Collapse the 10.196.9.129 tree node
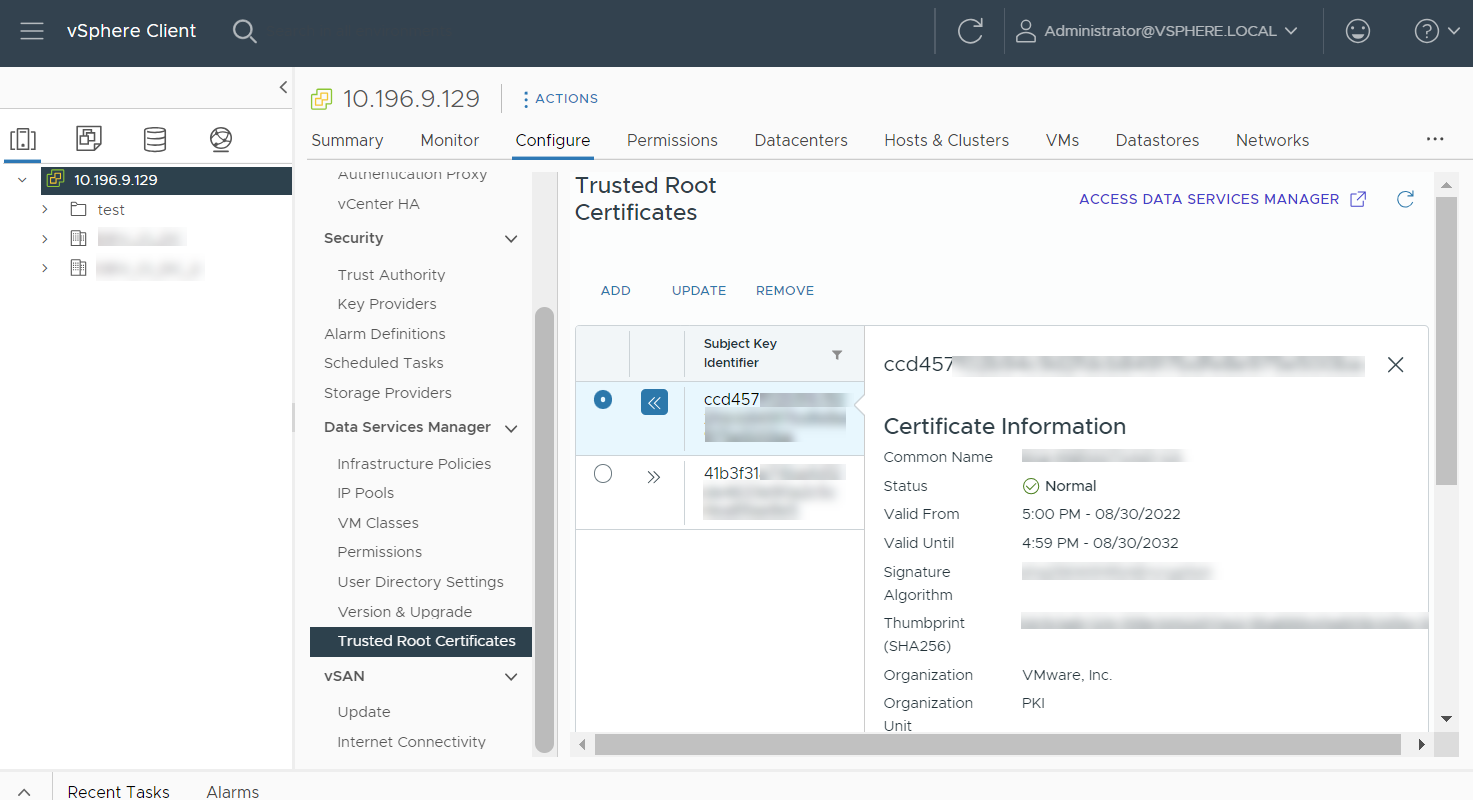 pyautogui.click(x=23, y=180)
